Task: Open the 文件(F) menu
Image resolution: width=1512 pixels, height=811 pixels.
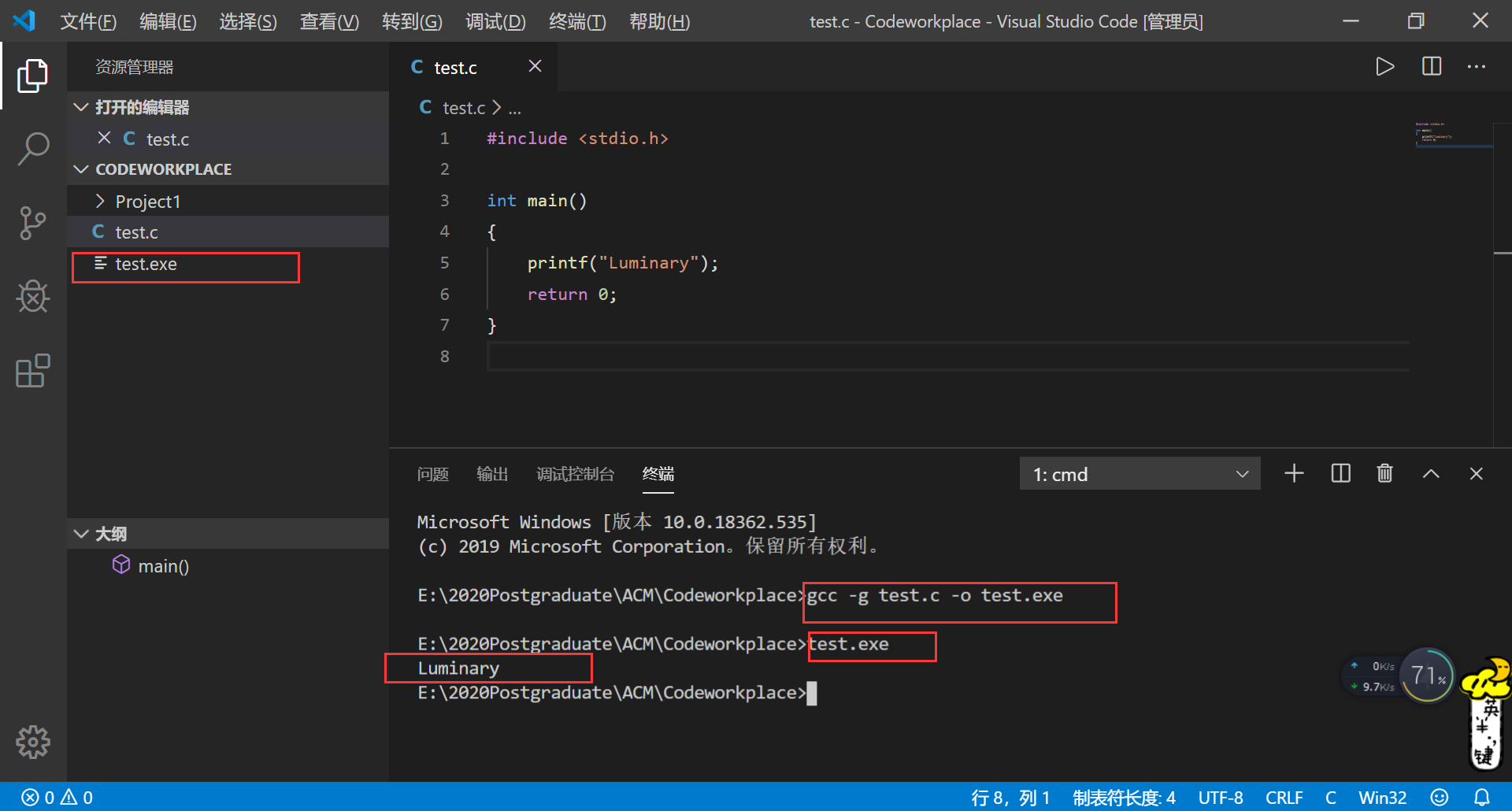Action: [88, 21]
